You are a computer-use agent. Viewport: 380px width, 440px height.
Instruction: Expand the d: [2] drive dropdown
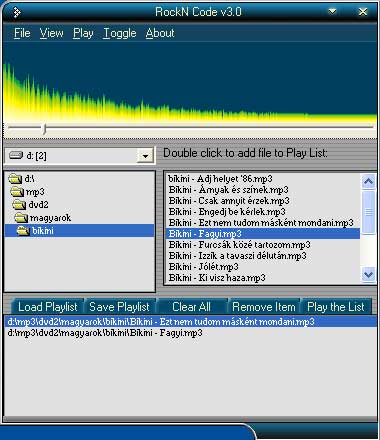coord(145,156)
